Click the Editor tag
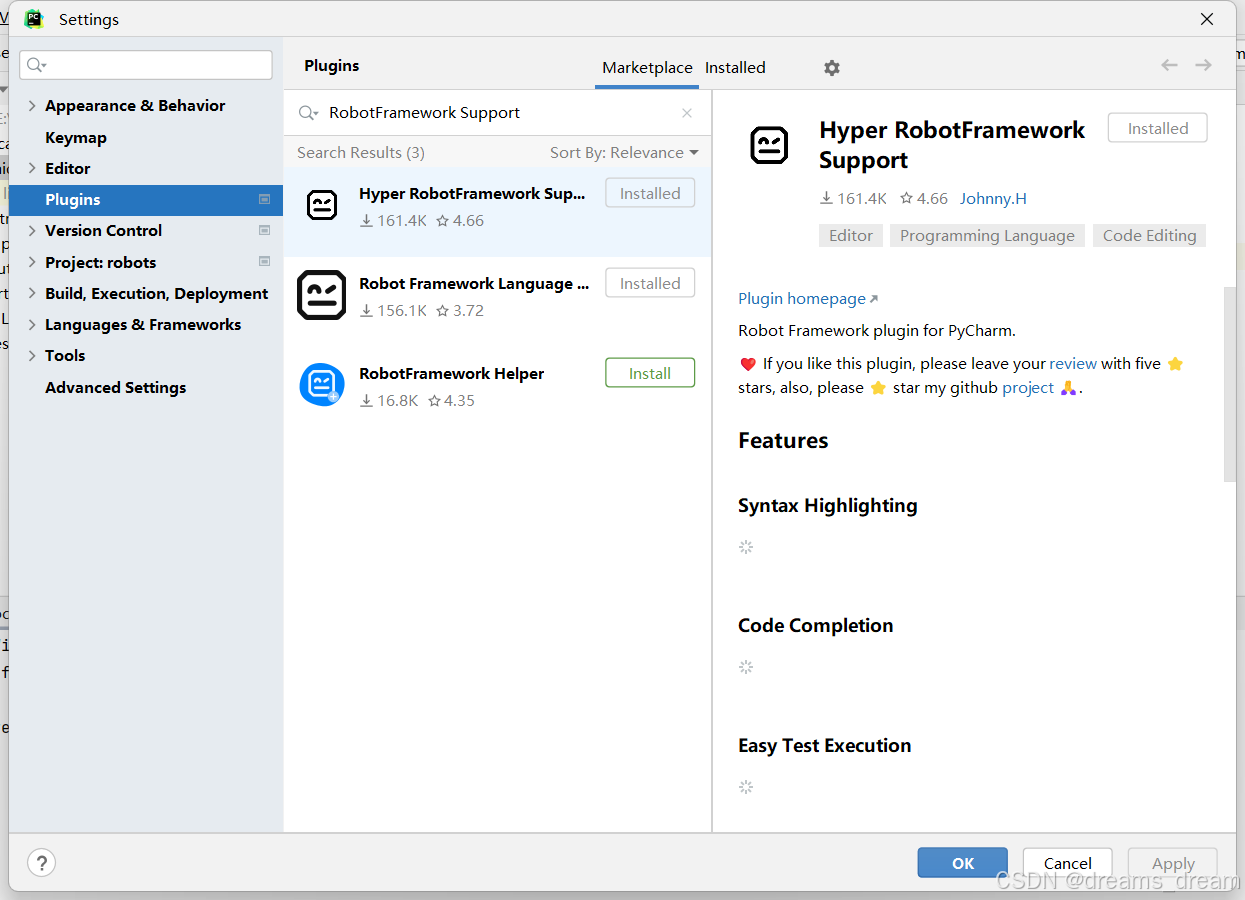 point(851,236)
